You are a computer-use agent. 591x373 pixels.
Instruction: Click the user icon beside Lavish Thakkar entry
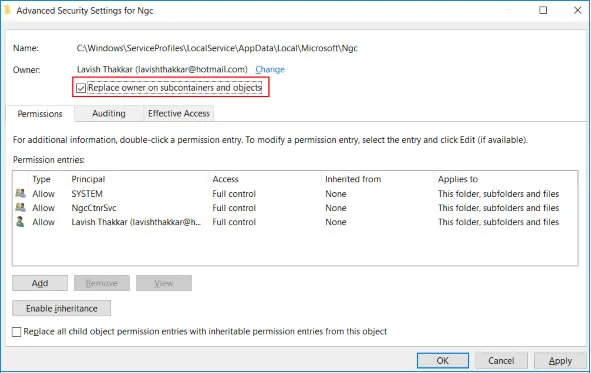20,222
